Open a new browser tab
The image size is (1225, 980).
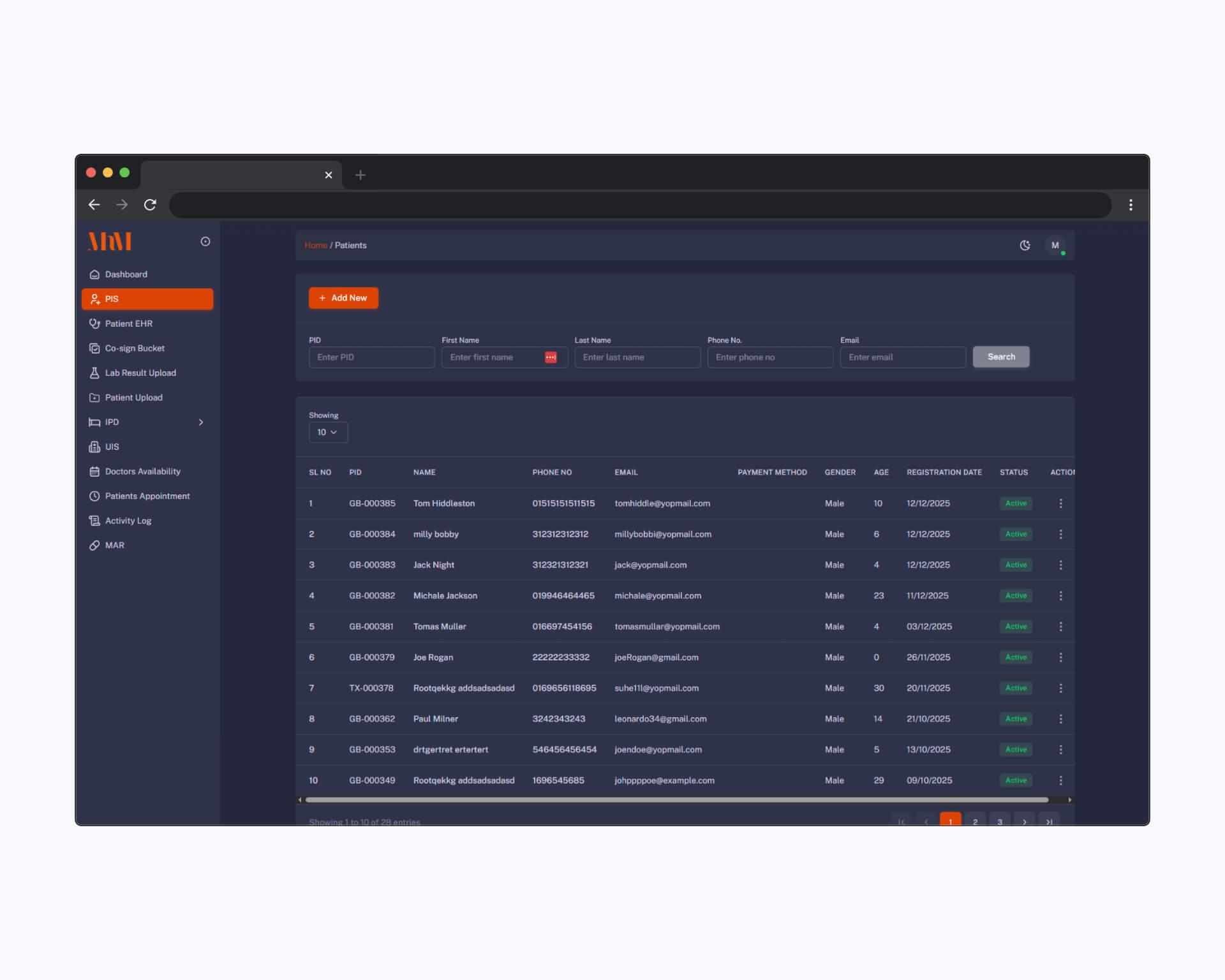[360, 175]
